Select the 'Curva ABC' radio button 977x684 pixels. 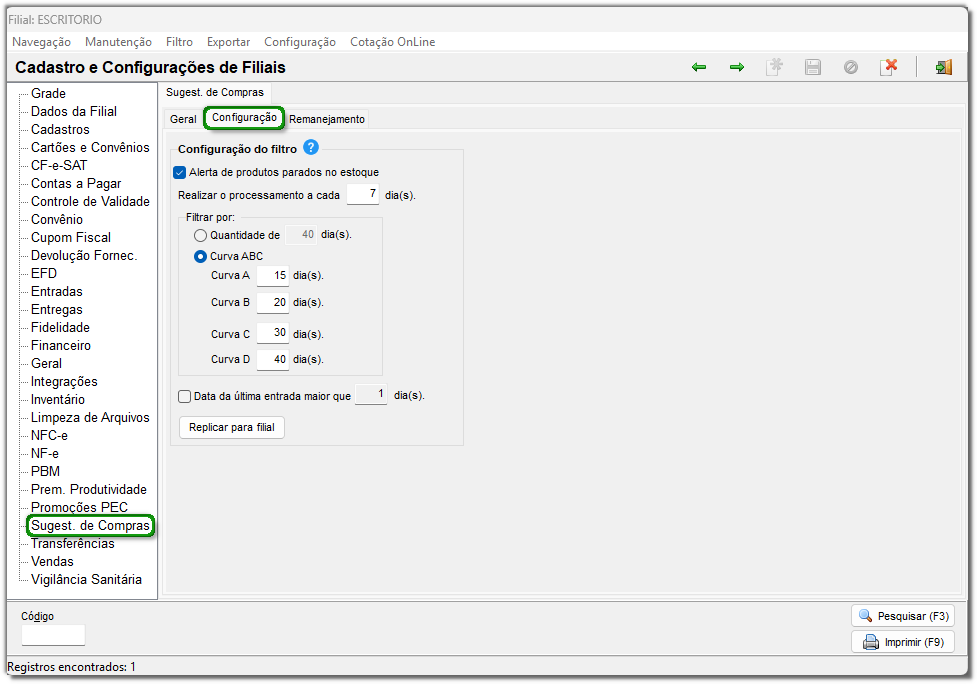(x=201, y=256)
